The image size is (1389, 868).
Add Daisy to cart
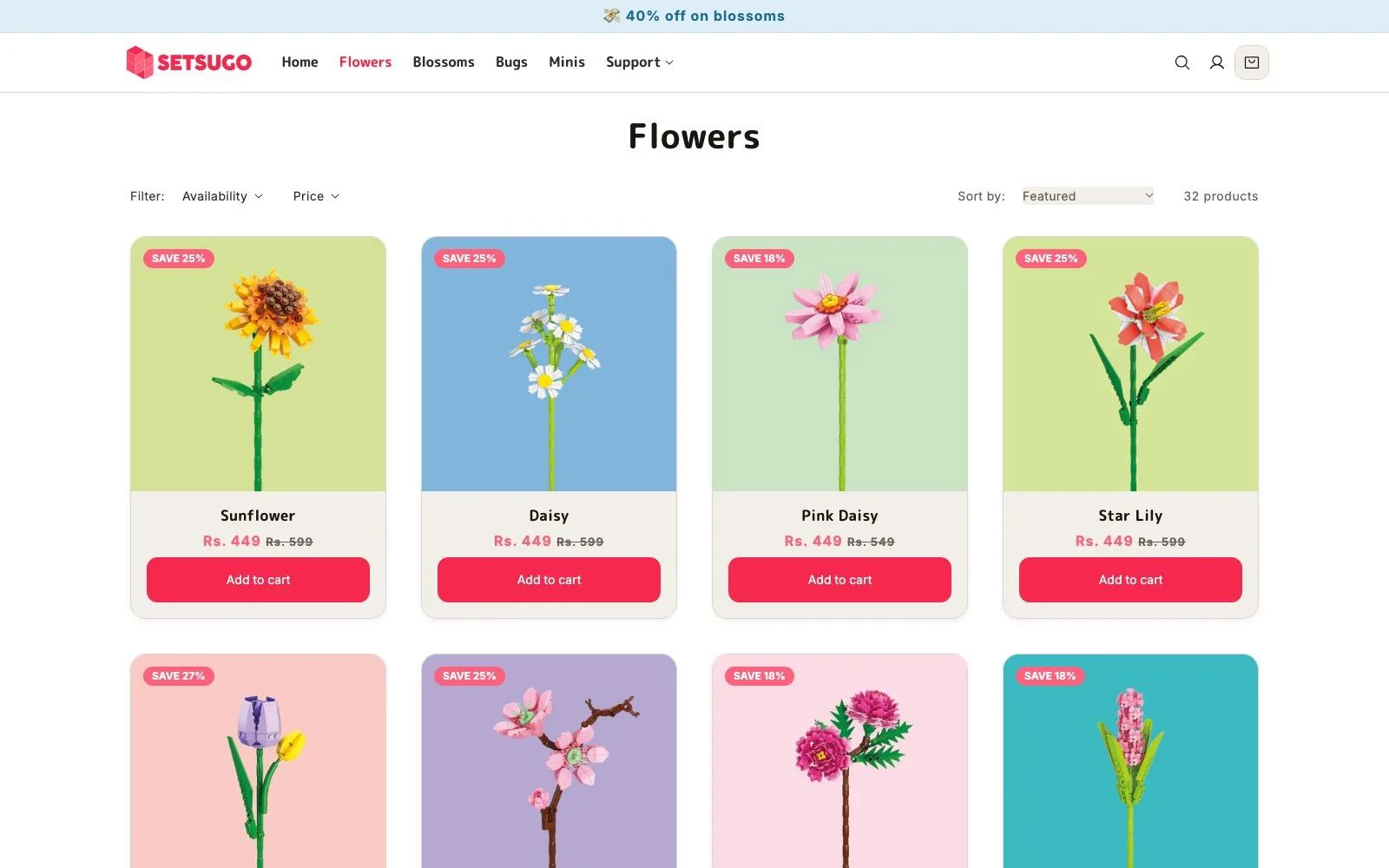549,580
